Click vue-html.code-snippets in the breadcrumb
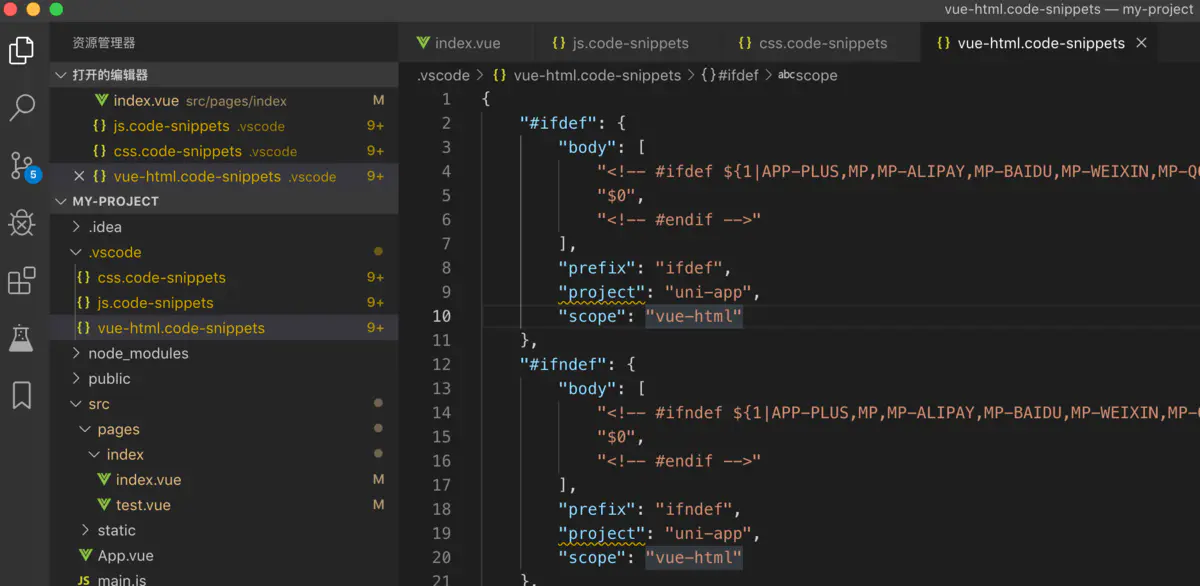The height and width of the screenshot is (586, 1200). click(x=597, y=75)
